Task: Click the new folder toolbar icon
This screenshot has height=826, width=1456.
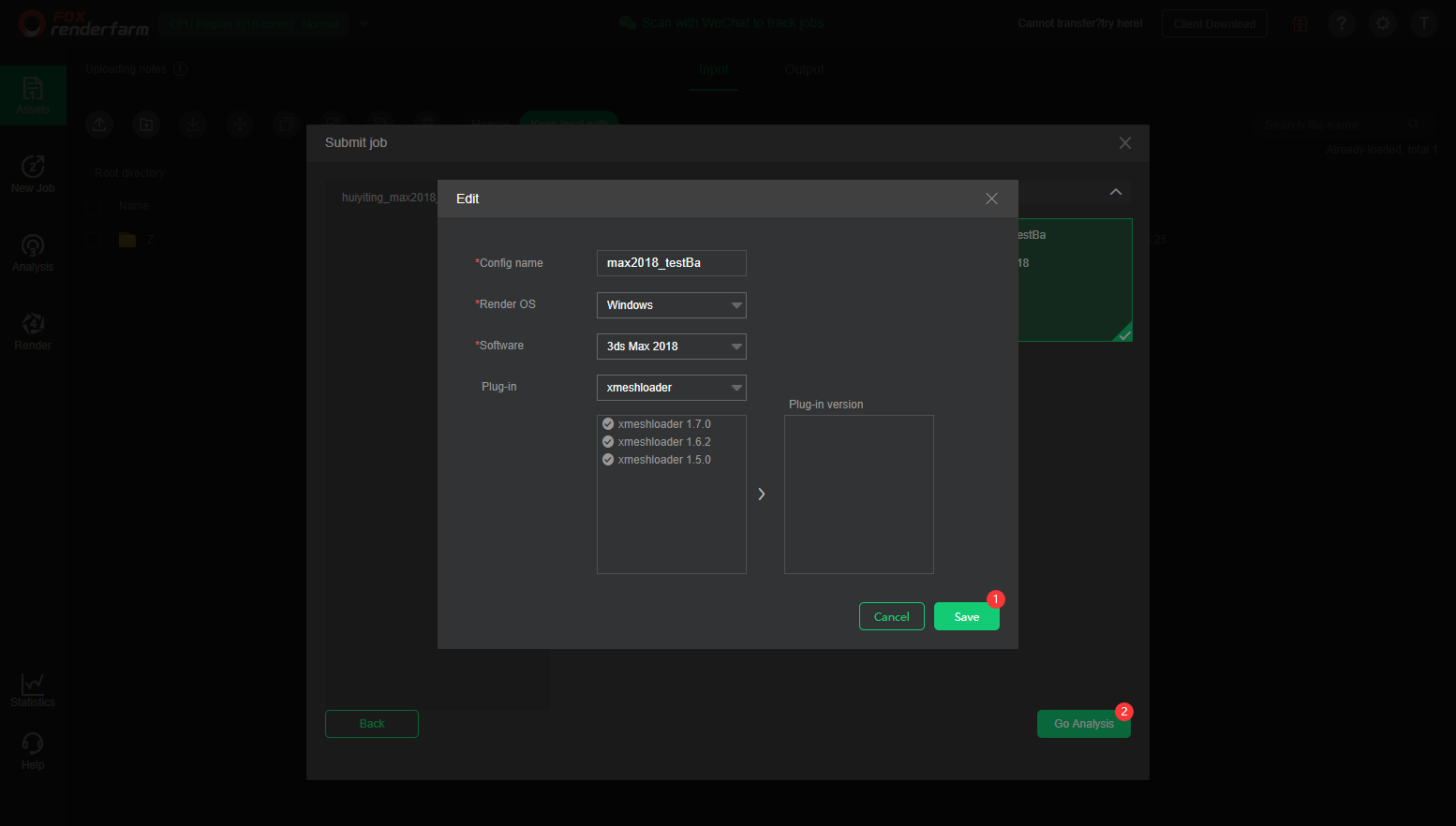Action: point(146,125)
